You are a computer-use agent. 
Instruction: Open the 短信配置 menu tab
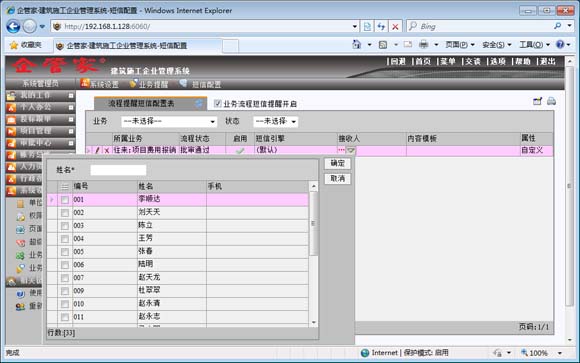tap(202, 84)
